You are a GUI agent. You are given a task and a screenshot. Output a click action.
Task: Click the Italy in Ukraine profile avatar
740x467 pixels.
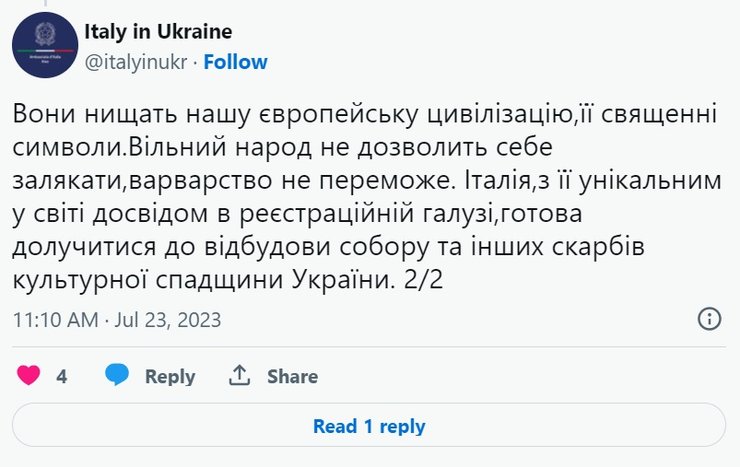pyautogui.click(x=45, y=45)
